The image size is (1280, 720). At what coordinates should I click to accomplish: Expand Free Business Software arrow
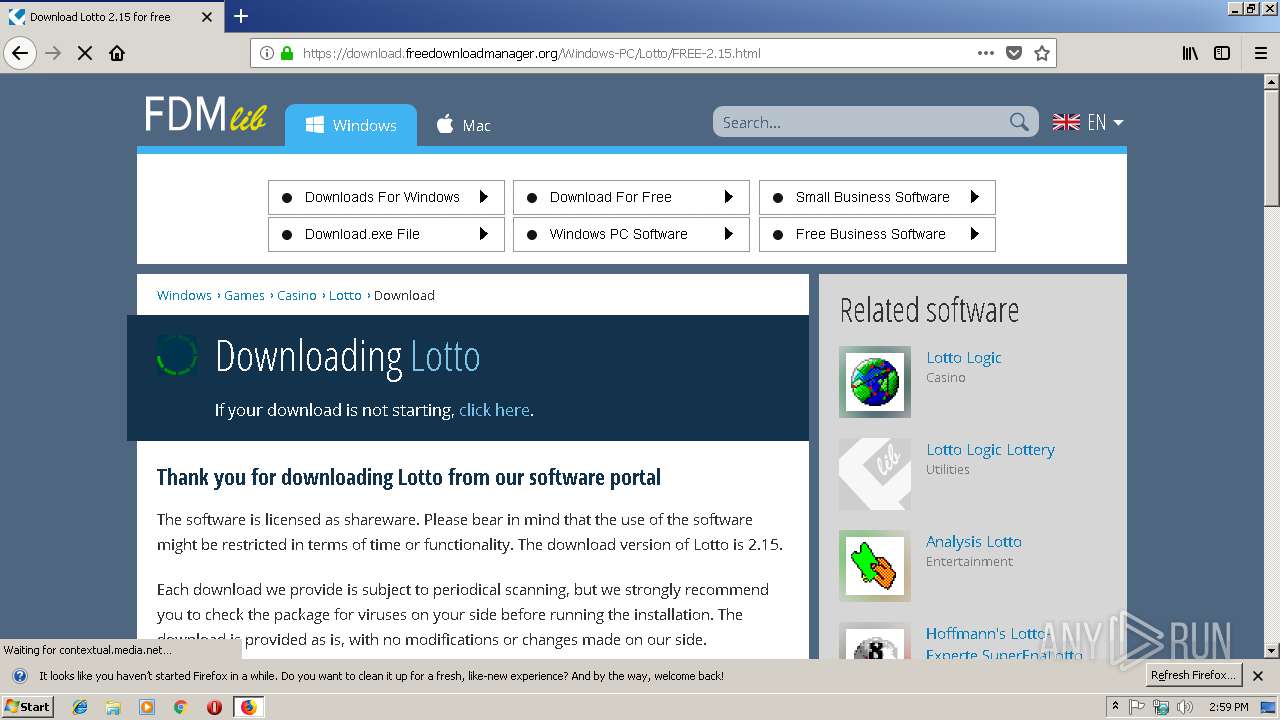pos(975,234)
